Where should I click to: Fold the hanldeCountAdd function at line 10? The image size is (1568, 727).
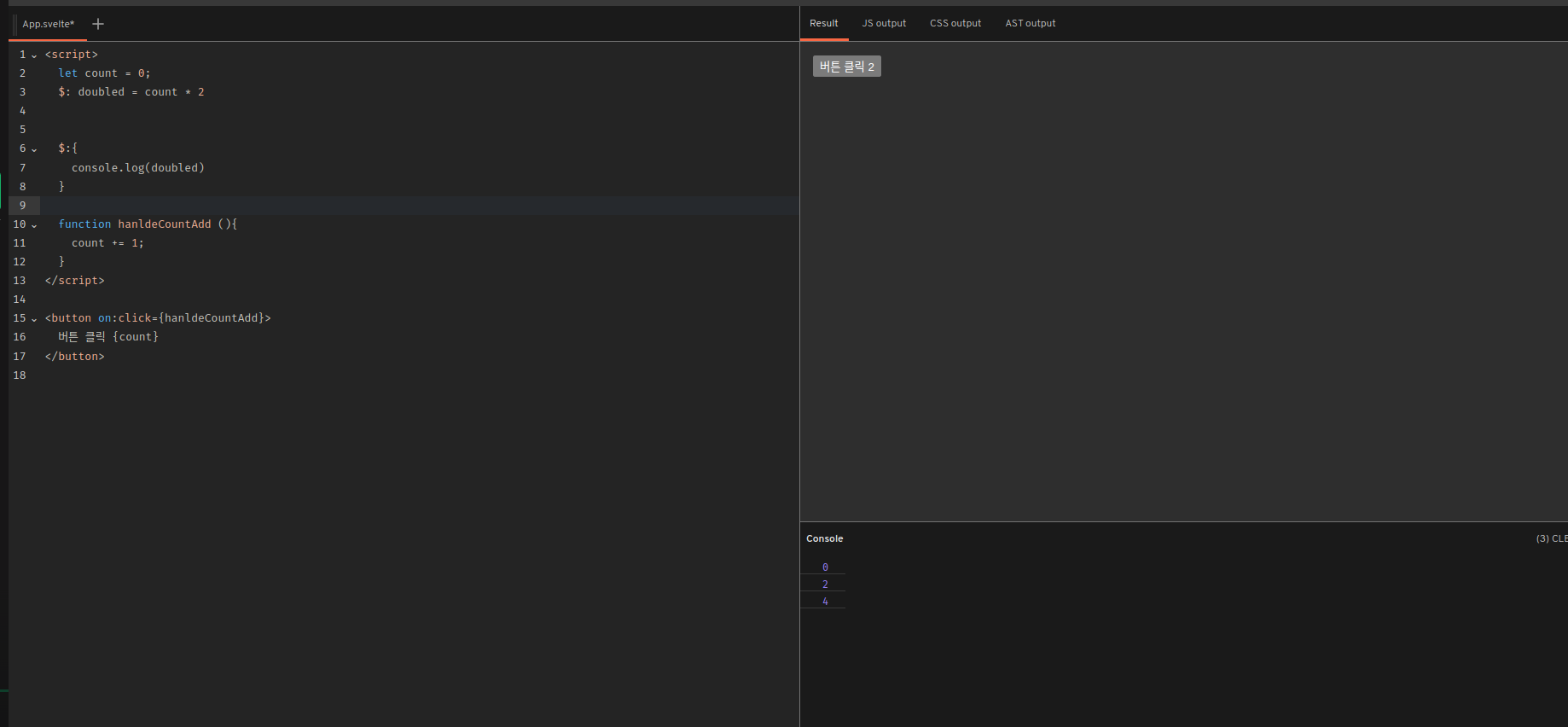click(x=34, y=225)
